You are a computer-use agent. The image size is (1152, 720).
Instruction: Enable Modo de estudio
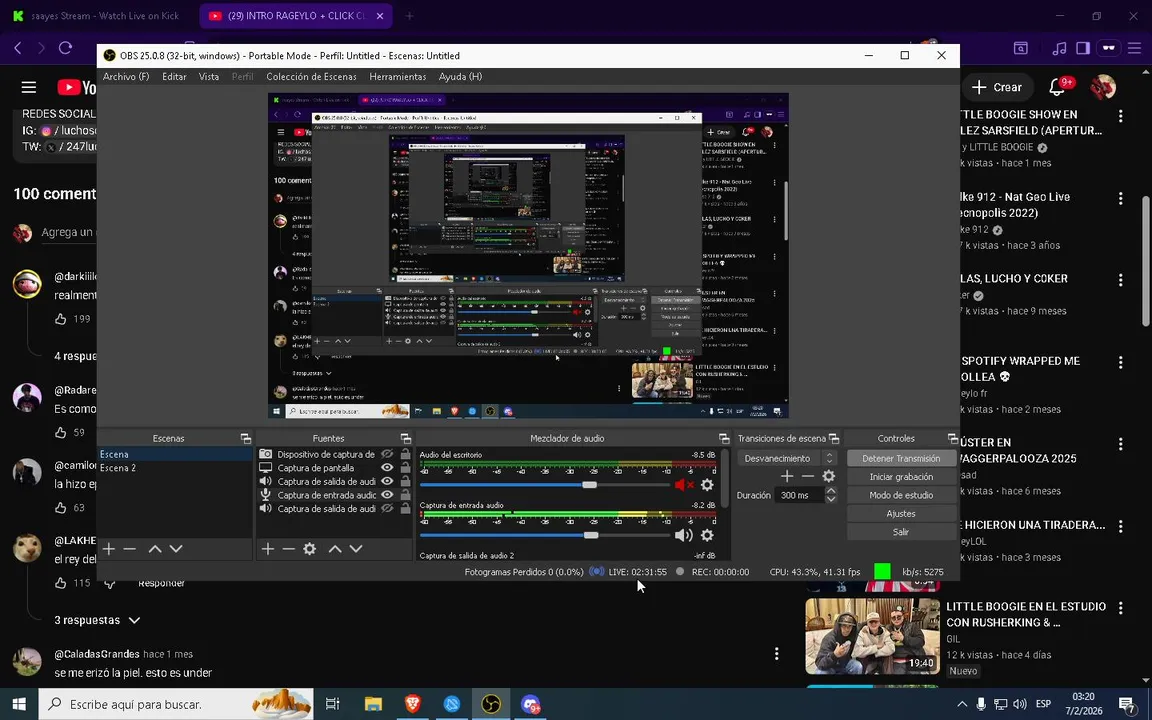click(x=901, y=494)
